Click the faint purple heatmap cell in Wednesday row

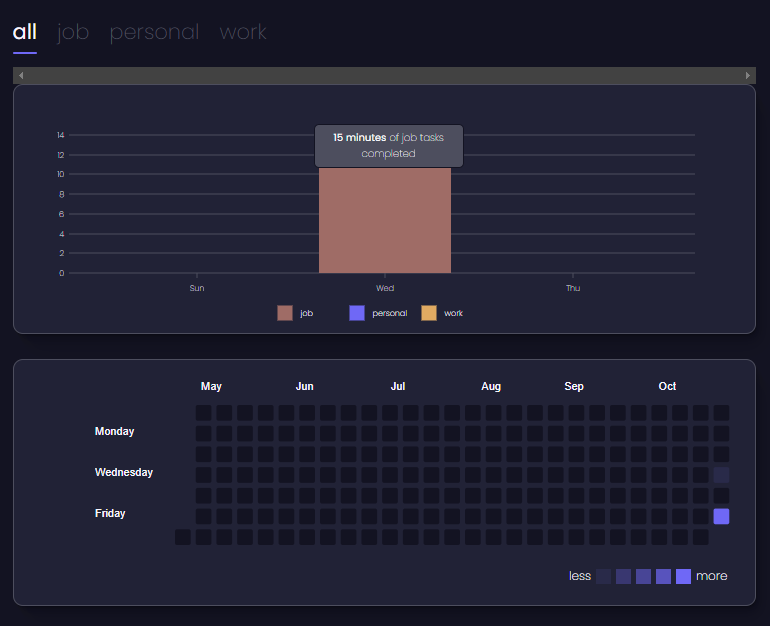pyautogui.click(x=721, y=475)
